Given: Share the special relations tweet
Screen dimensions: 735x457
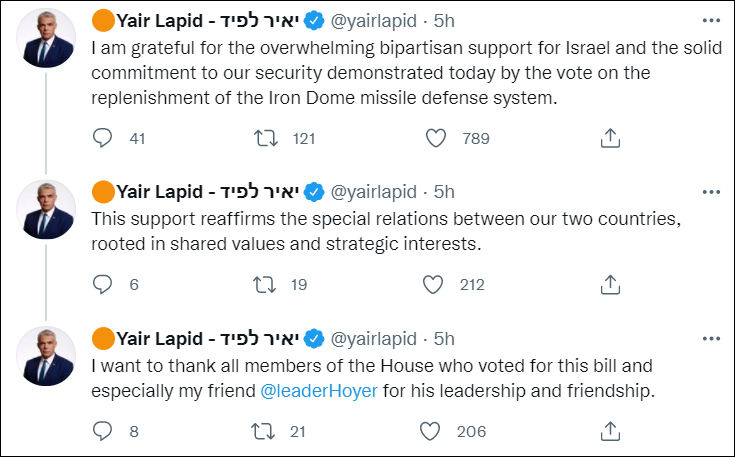Looking at the screenshot, I should pos(610,285).
